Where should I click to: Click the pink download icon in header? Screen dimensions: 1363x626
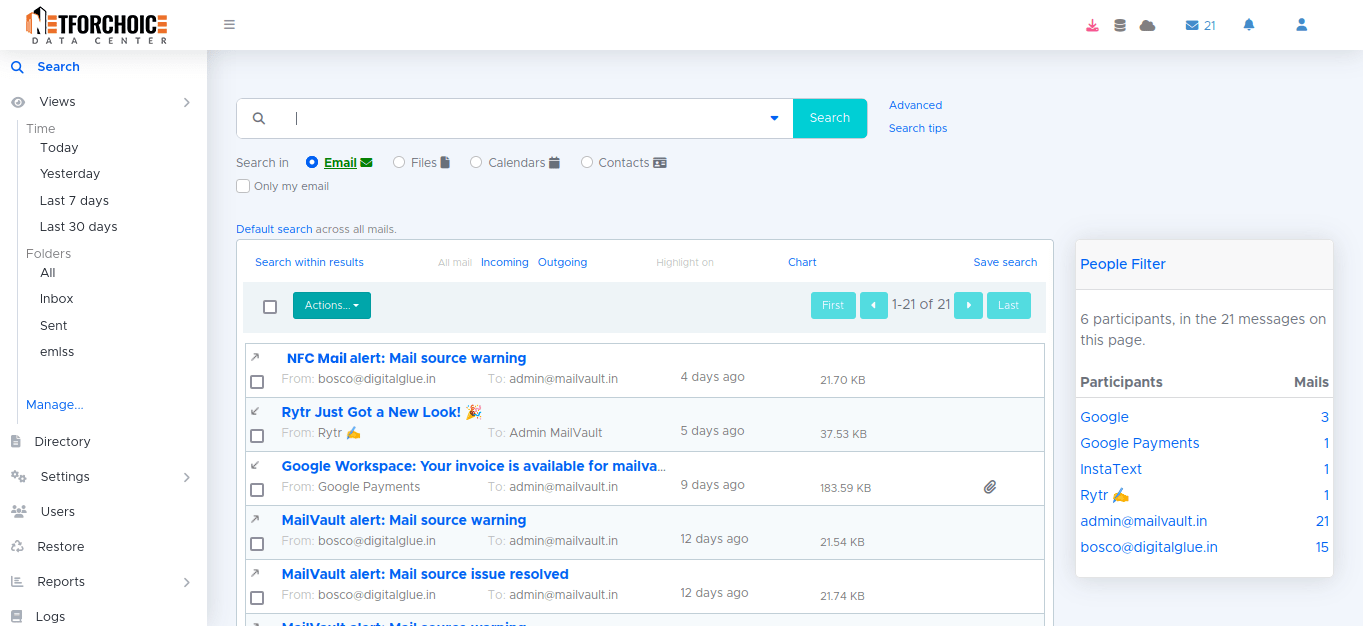click(x=1092, y=25)
